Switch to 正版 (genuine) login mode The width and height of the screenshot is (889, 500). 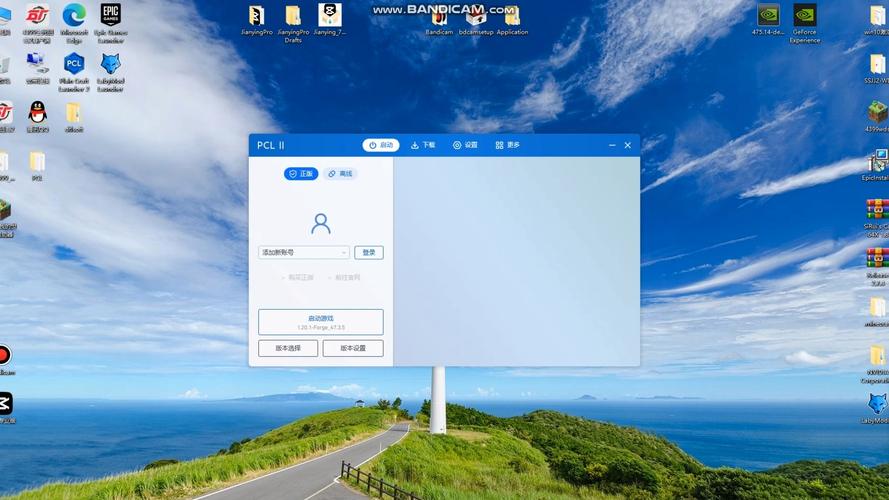(301, 174)
